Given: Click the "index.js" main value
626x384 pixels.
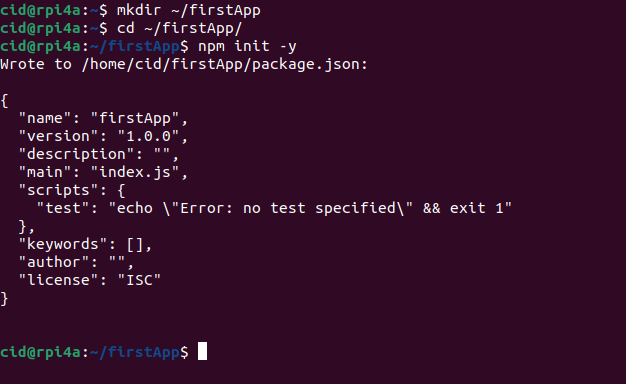Looking at the screenshot, I should point(135,172).
